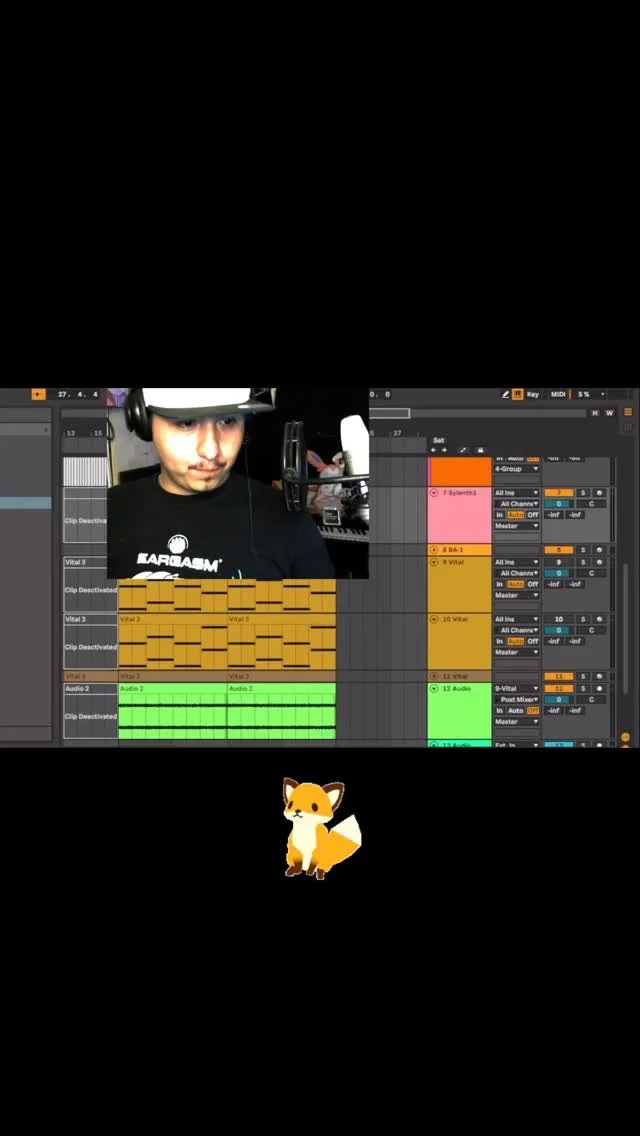640x1136 pixels.
Task: Solo the 9 Vital track
Action: click(583, 561)
